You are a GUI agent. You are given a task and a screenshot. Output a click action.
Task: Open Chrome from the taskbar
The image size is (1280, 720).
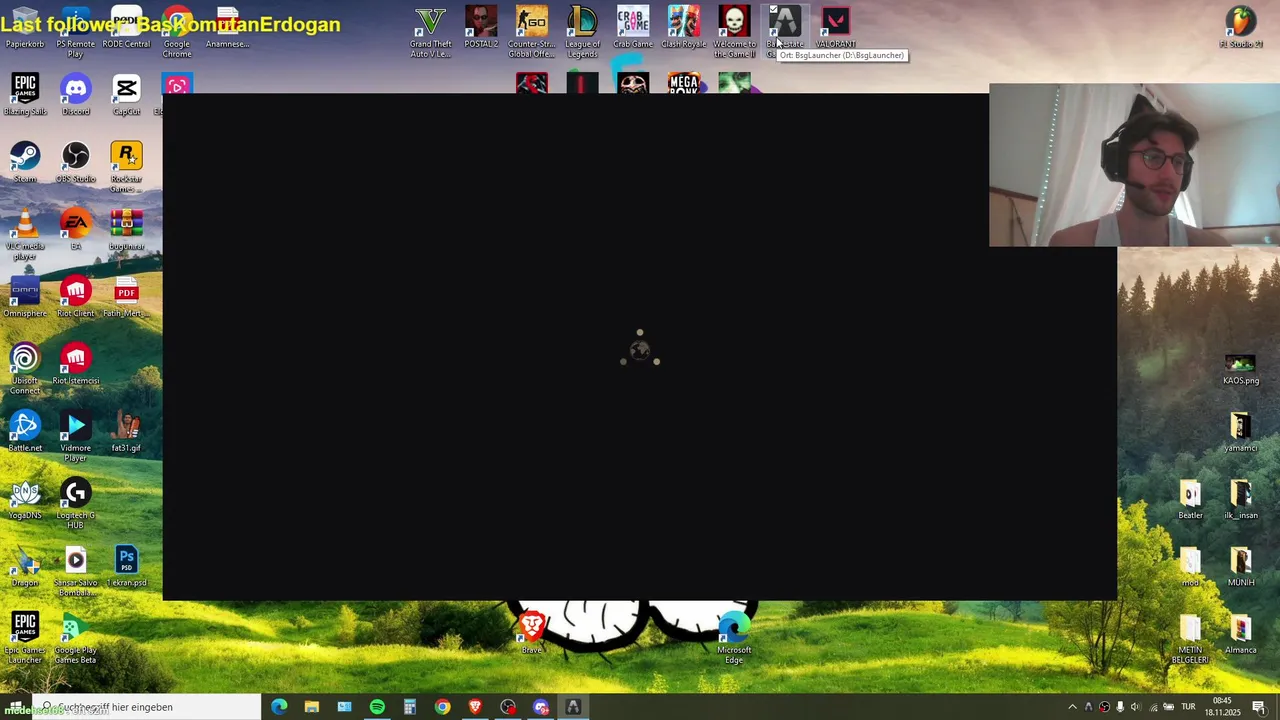[442, 707]
